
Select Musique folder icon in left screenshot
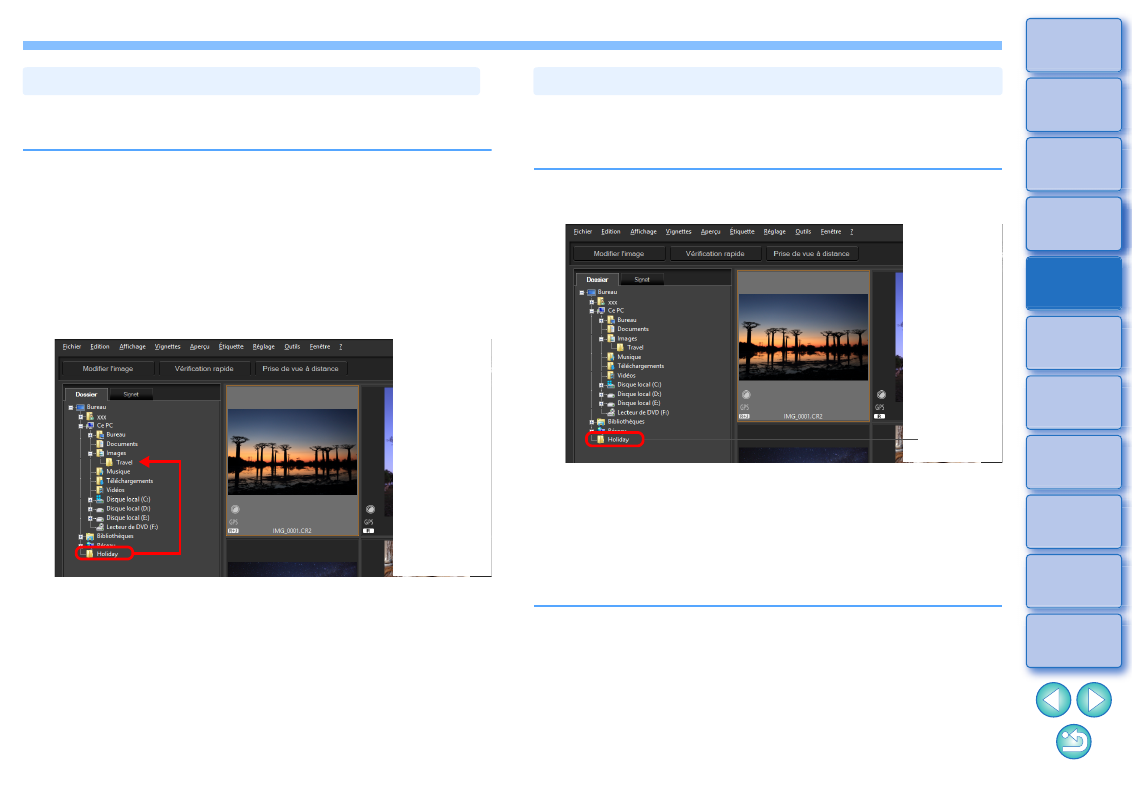[x=100, y=471]
